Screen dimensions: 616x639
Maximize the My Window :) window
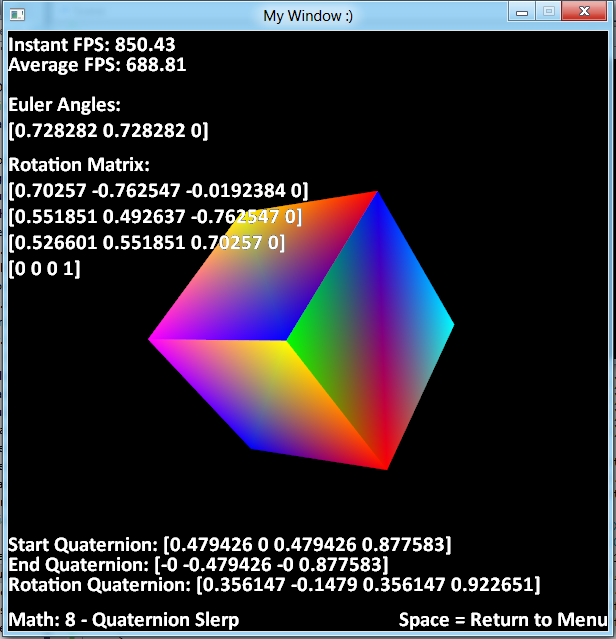pyautogui.click(x=548, y=11)
